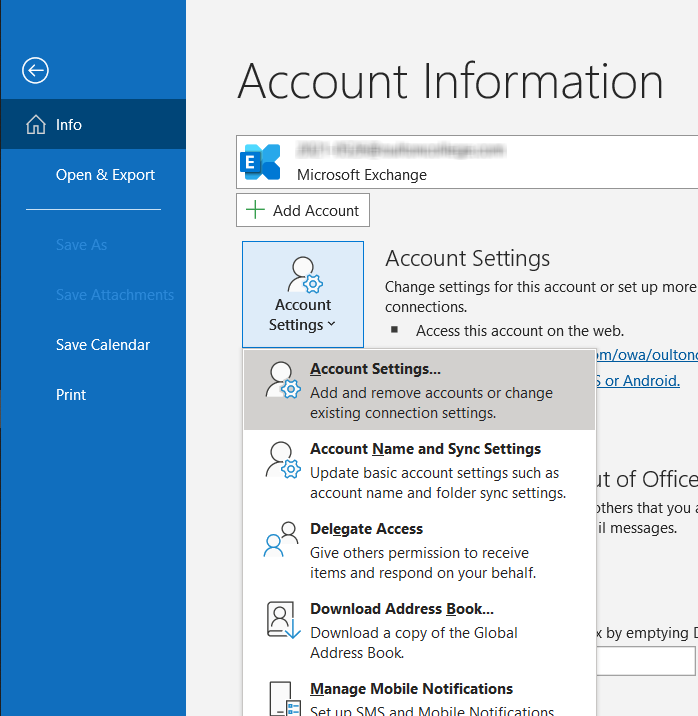Click the Account Settings person-gear icon in dropdown
Image resolution: width=698 pixels, height=716 pixels.
coord(283,380)
